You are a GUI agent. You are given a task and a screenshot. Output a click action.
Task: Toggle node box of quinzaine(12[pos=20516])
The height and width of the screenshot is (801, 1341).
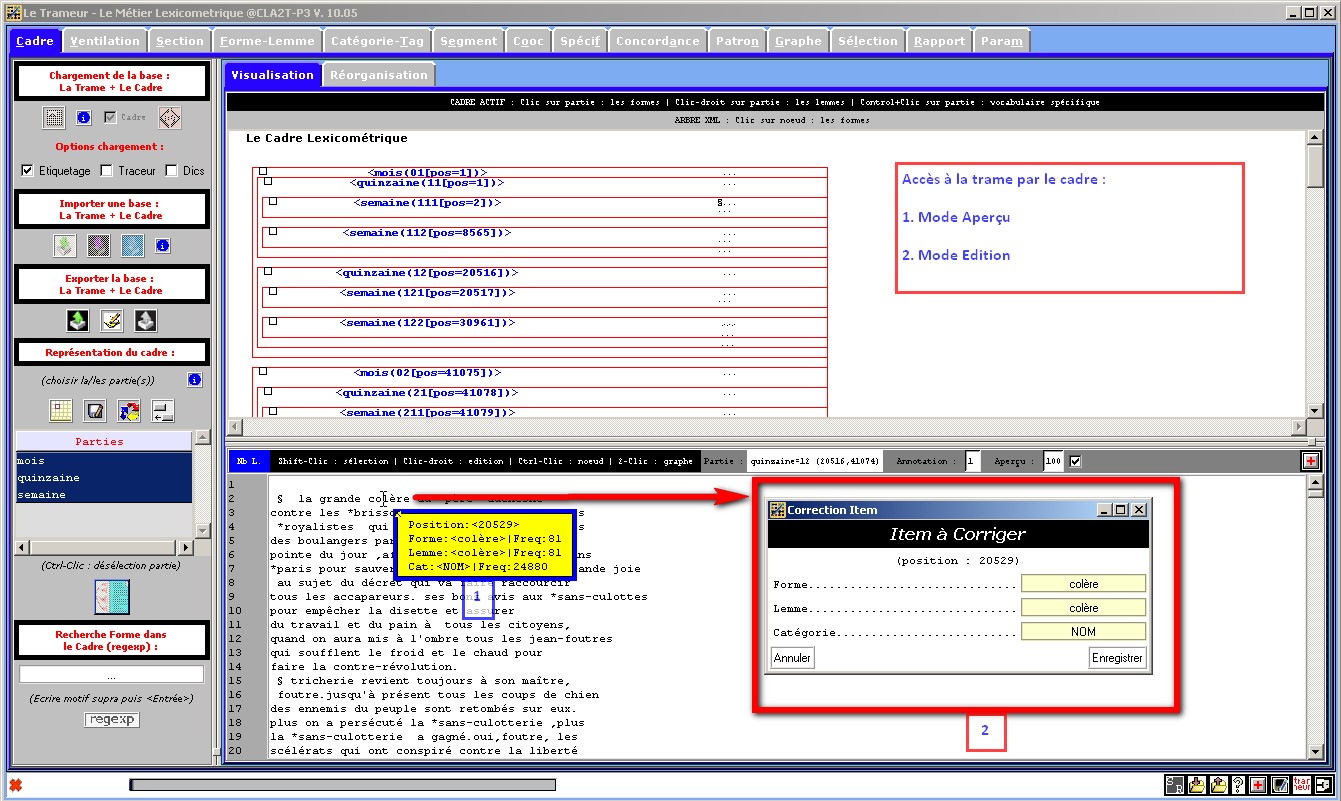[268, 271]
